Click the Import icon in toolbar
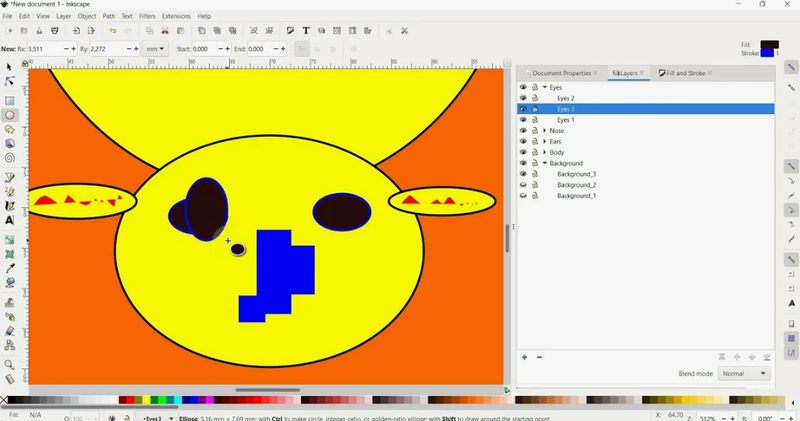800x421 pixels. (x=76, y=31)
